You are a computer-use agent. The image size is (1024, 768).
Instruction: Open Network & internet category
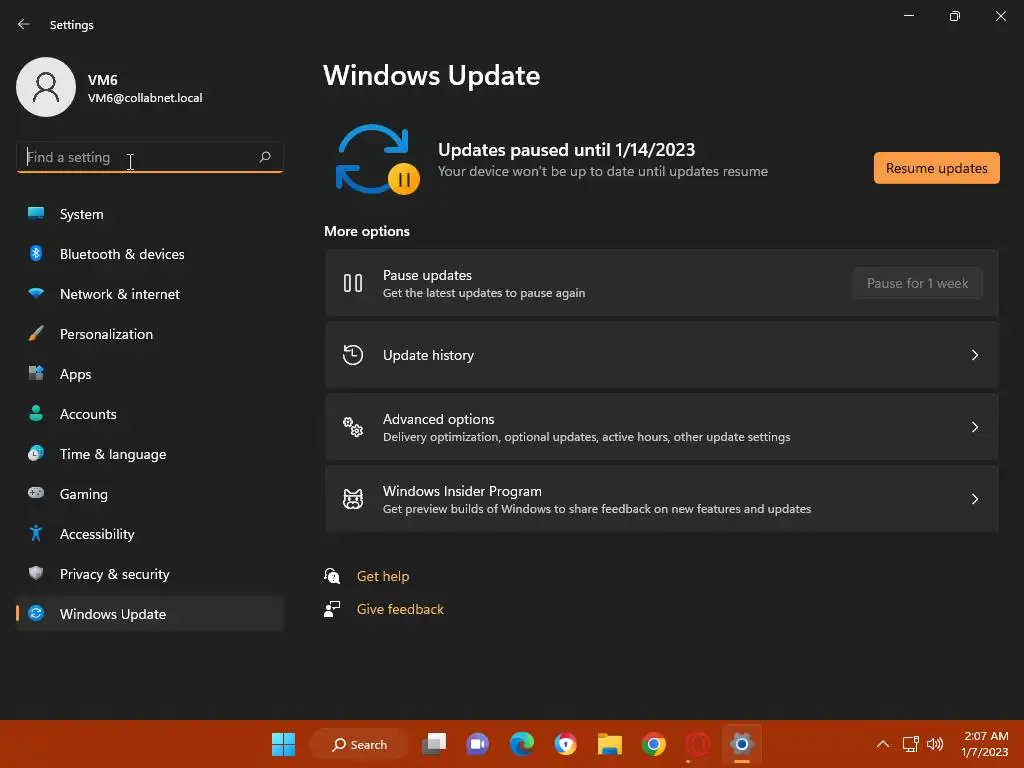point(150,294)
